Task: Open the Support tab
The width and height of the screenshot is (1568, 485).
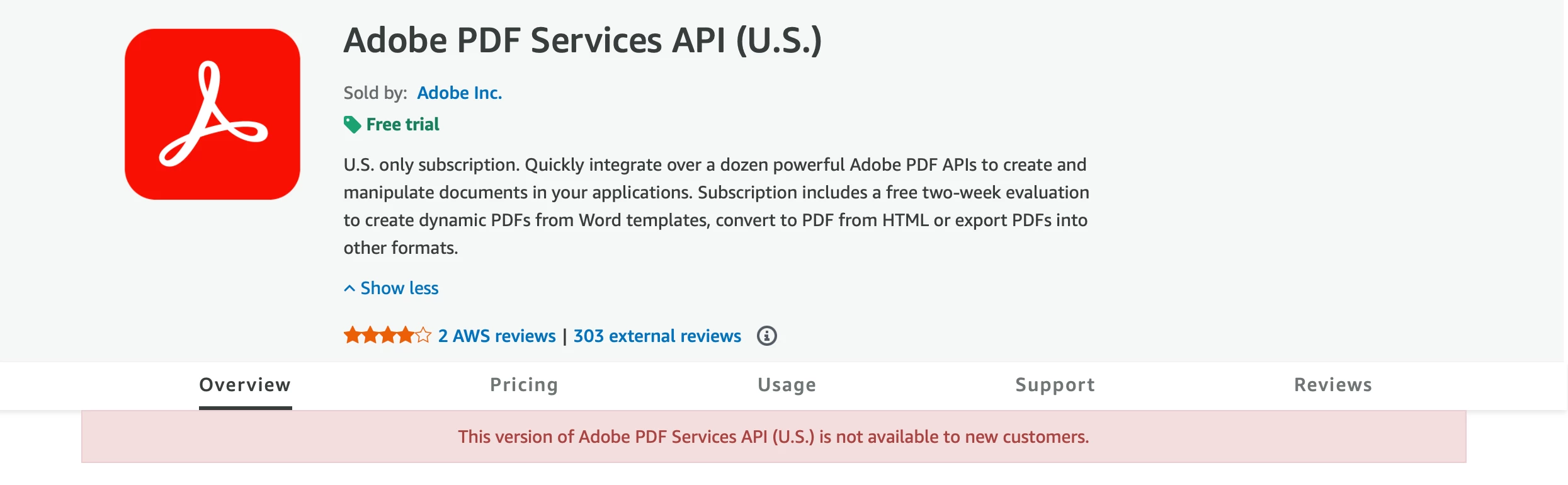Action: coord(1055,385)
